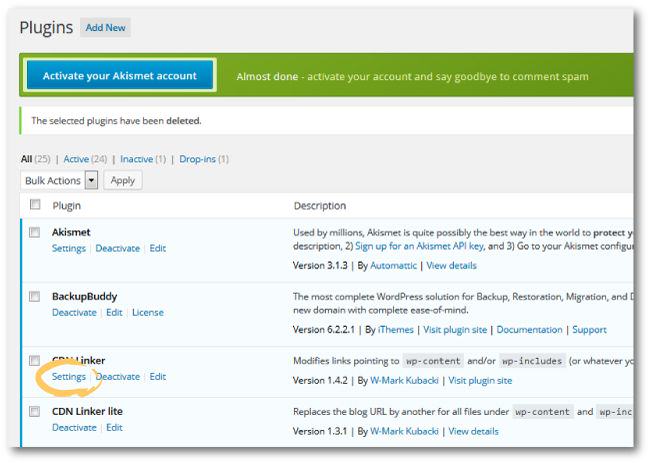Edit the CDN Linker plugin
Screen dimensions: 650x463
point(158,377)
